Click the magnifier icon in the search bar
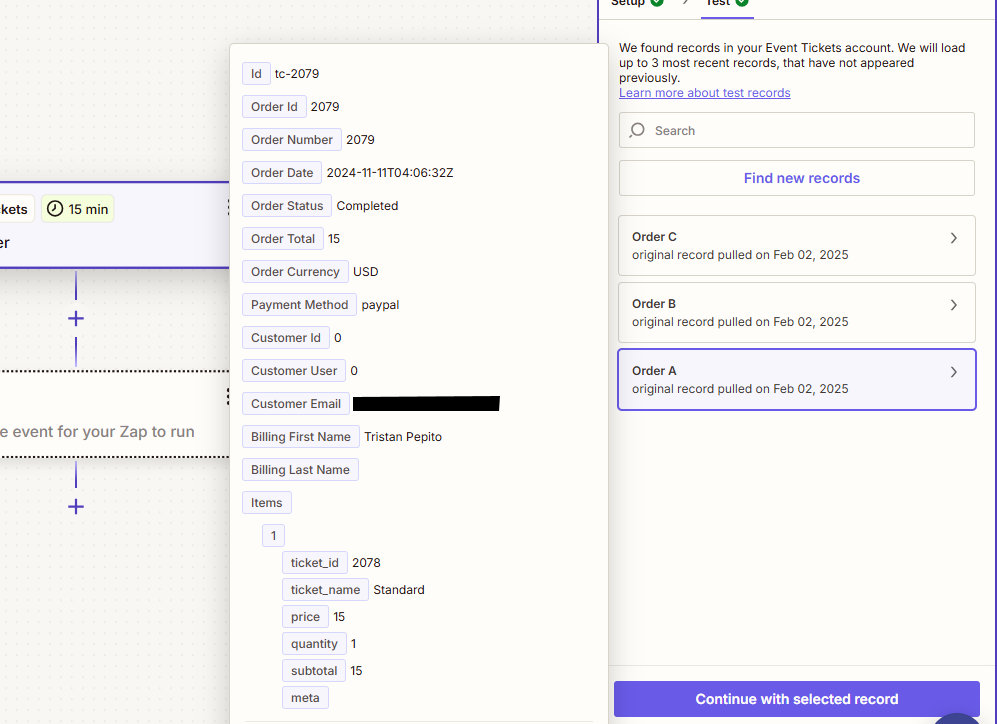 [636, 130]
